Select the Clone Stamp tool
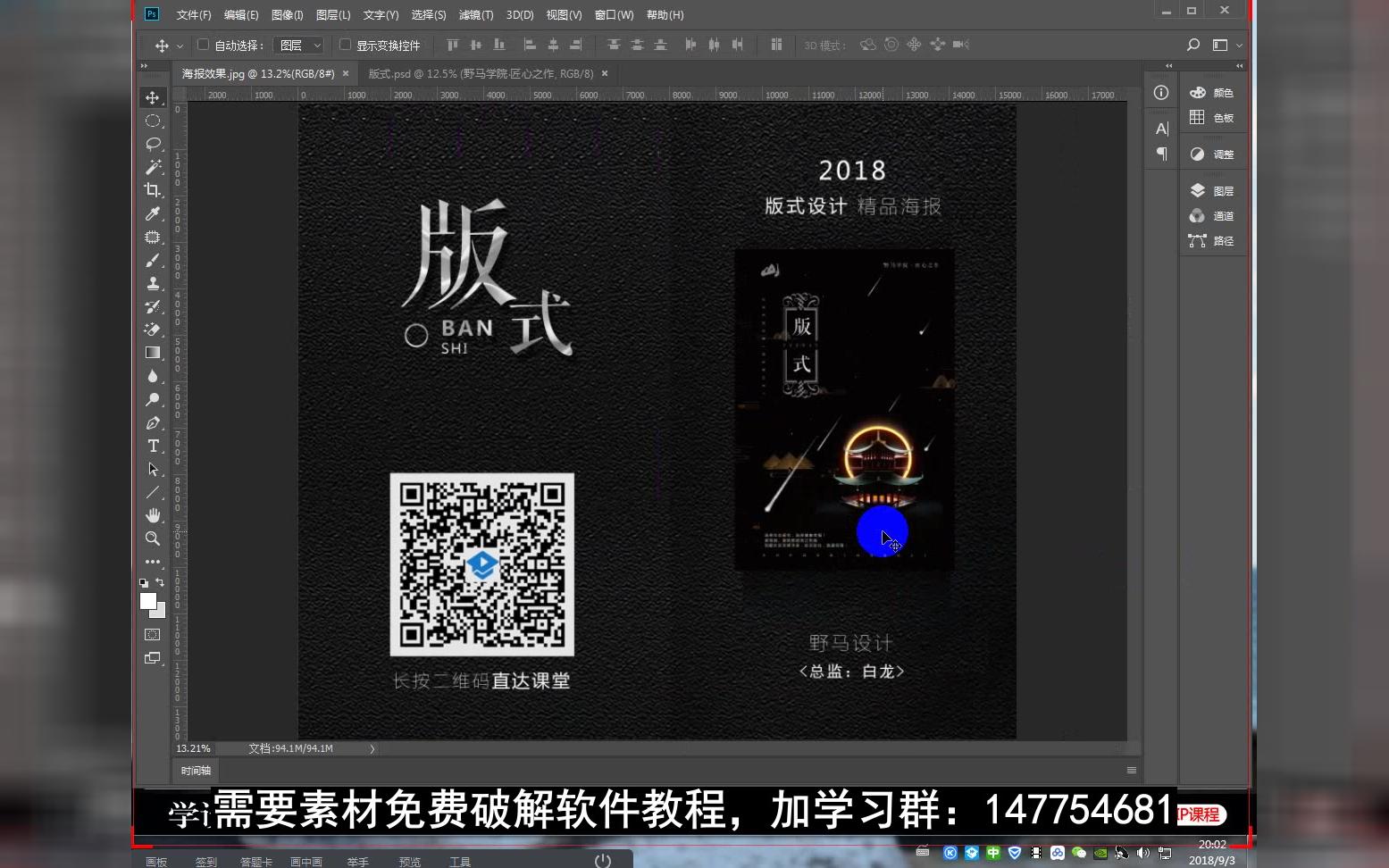Viewport: 1389px width, 868px height. [x=153, y=283]
